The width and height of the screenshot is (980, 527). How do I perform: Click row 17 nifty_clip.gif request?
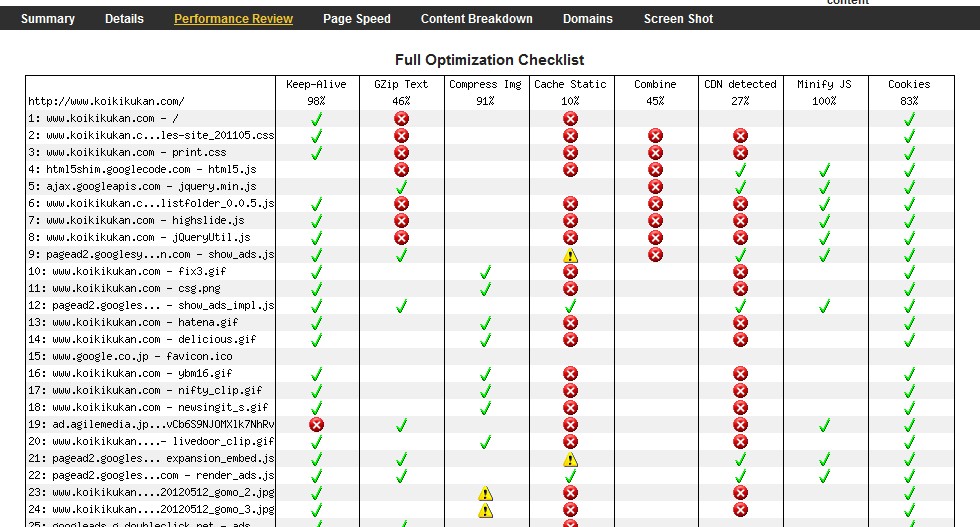[145, 390]
